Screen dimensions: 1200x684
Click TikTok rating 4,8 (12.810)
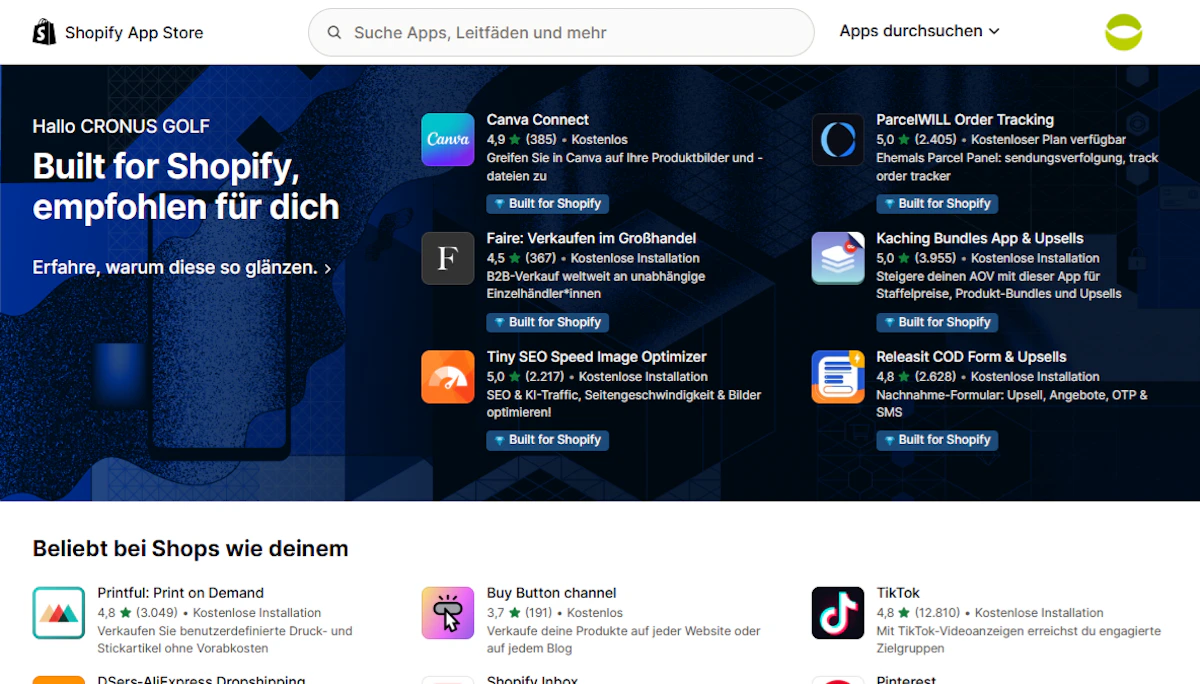click(918, 613)
